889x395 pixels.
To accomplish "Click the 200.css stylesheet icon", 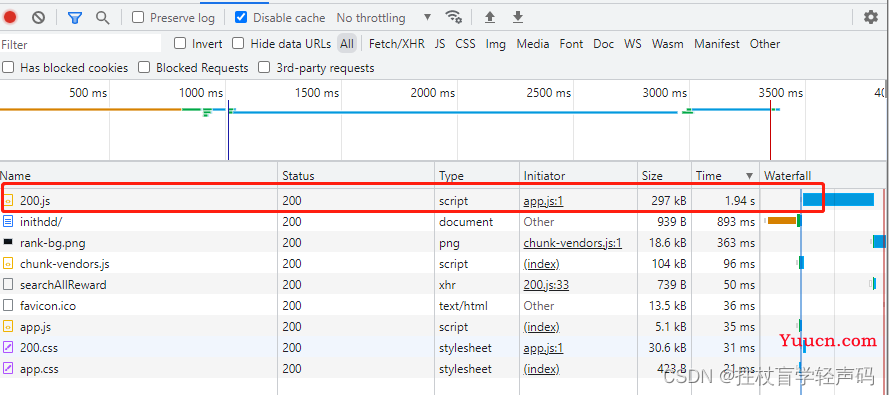I will click(8, 347).
